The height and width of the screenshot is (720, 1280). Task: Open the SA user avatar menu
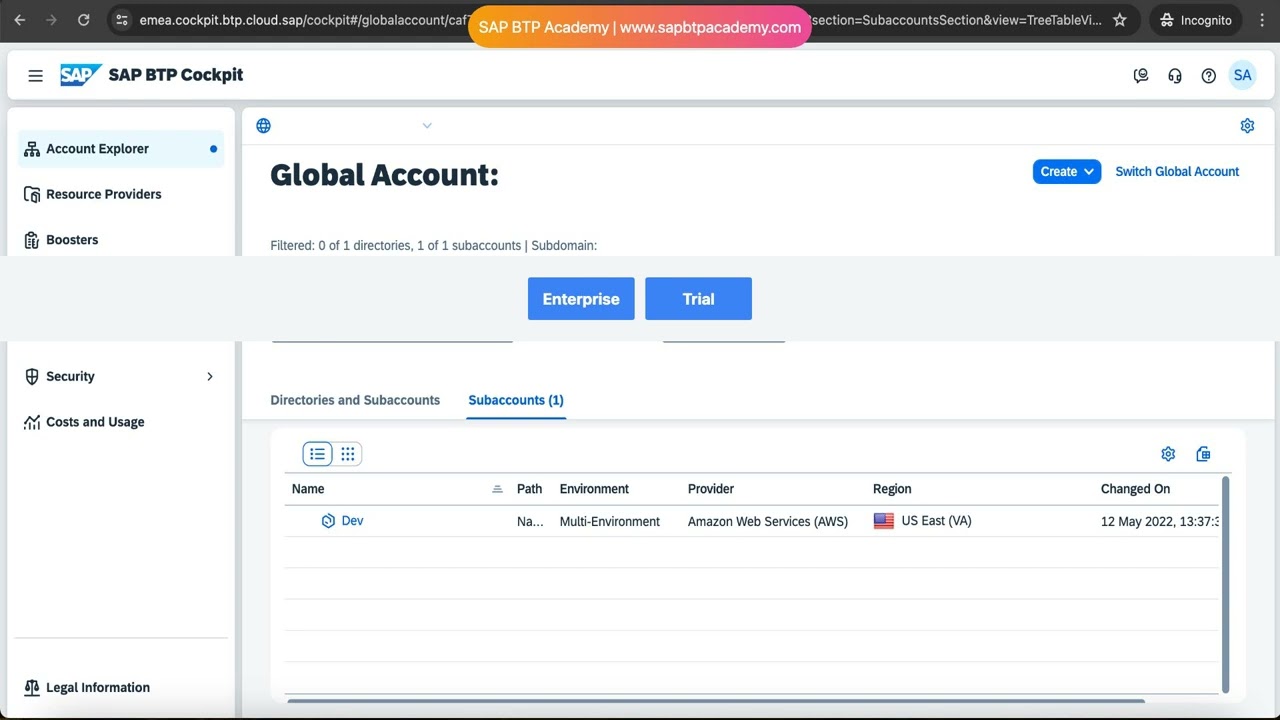1242,75
